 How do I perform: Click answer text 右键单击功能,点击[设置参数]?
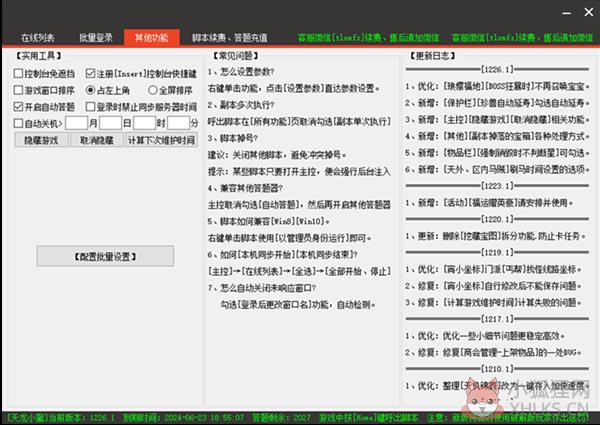click(x=294, y=88)
